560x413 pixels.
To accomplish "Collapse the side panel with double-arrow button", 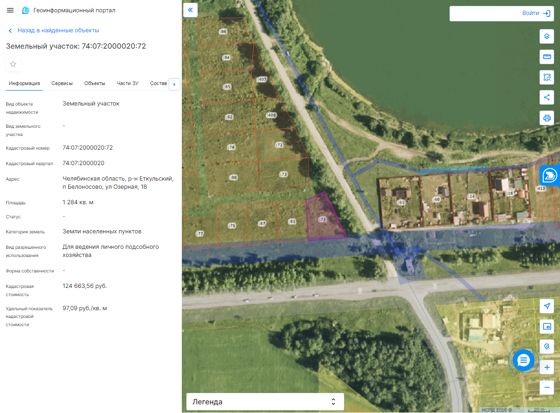I will 190,10.
